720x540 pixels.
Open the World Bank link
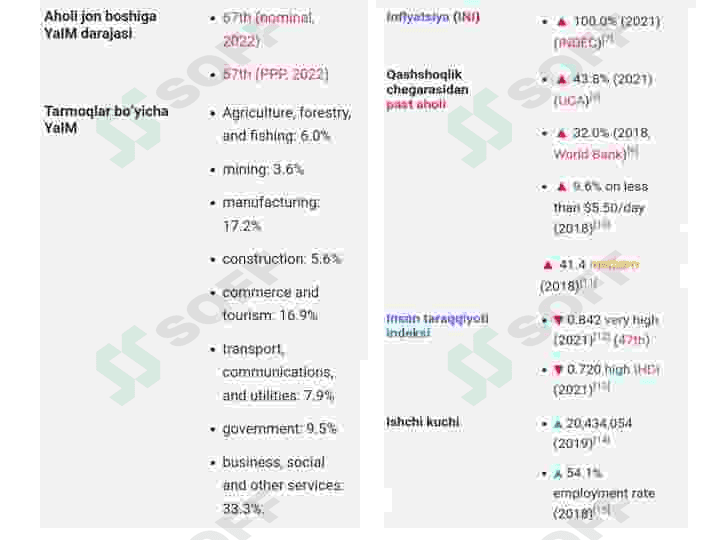click(588, 154)
